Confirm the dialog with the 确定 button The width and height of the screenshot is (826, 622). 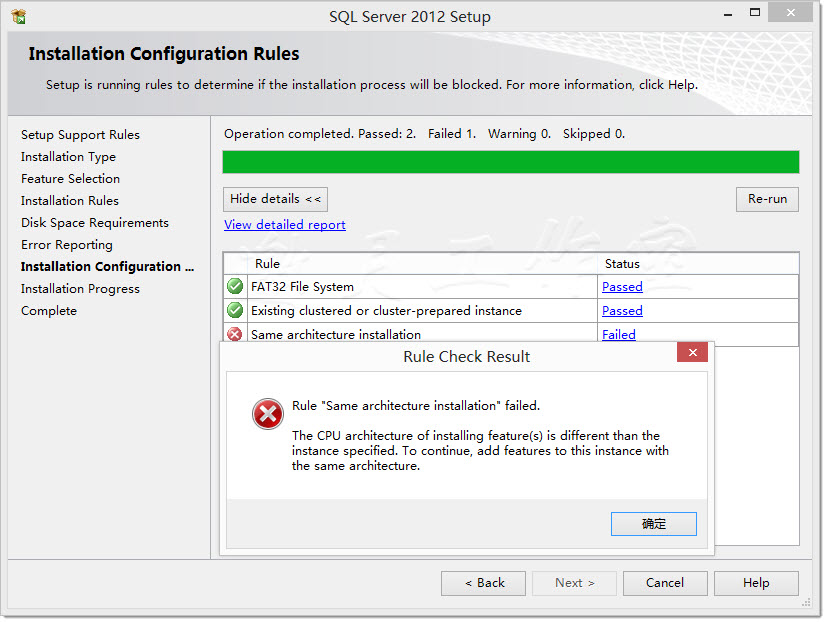(654, 524)
